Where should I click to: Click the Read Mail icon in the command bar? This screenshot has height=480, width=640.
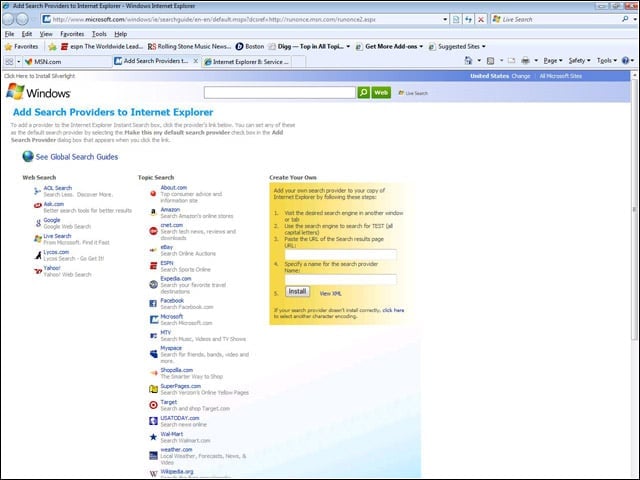pyautogui.click(x=511, y=61)
